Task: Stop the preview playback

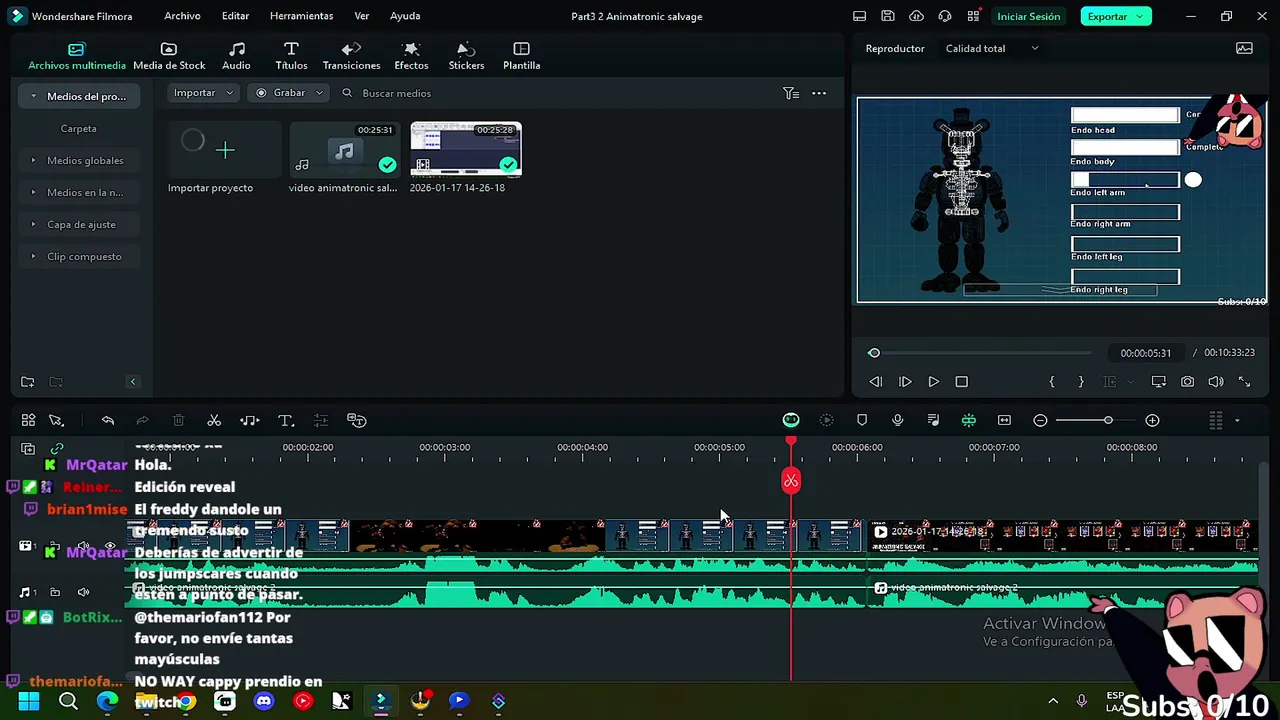Action: (x=962, y=382)
